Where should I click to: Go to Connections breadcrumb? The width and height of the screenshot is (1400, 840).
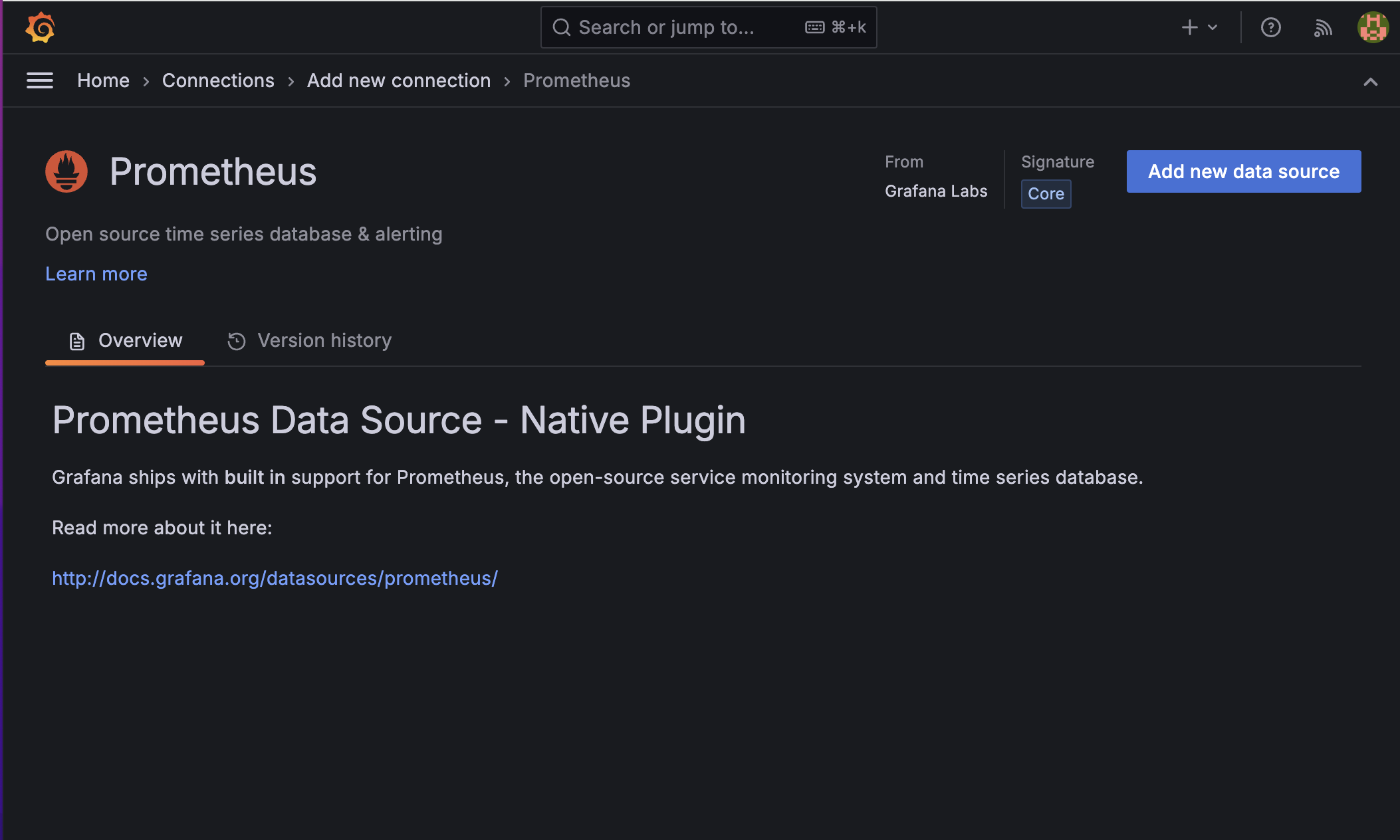[218, 80]
